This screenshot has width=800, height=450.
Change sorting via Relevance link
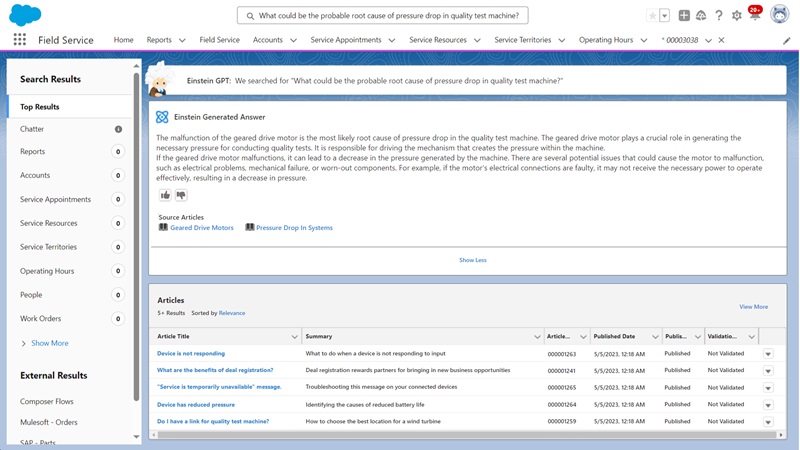click(x=232, y=313)
